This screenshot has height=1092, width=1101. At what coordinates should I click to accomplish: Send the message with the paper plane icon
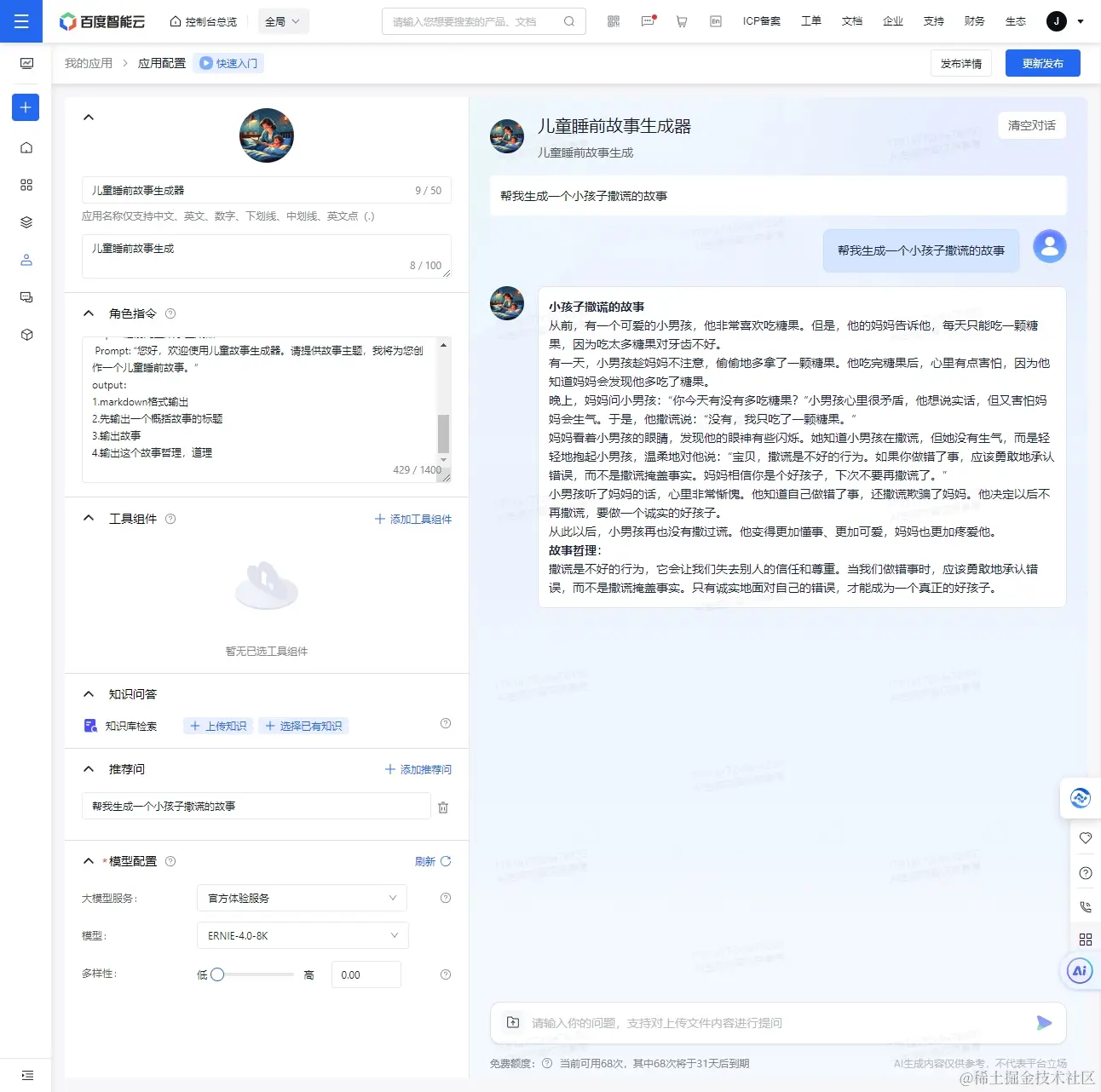[x=1044, y=1023]
